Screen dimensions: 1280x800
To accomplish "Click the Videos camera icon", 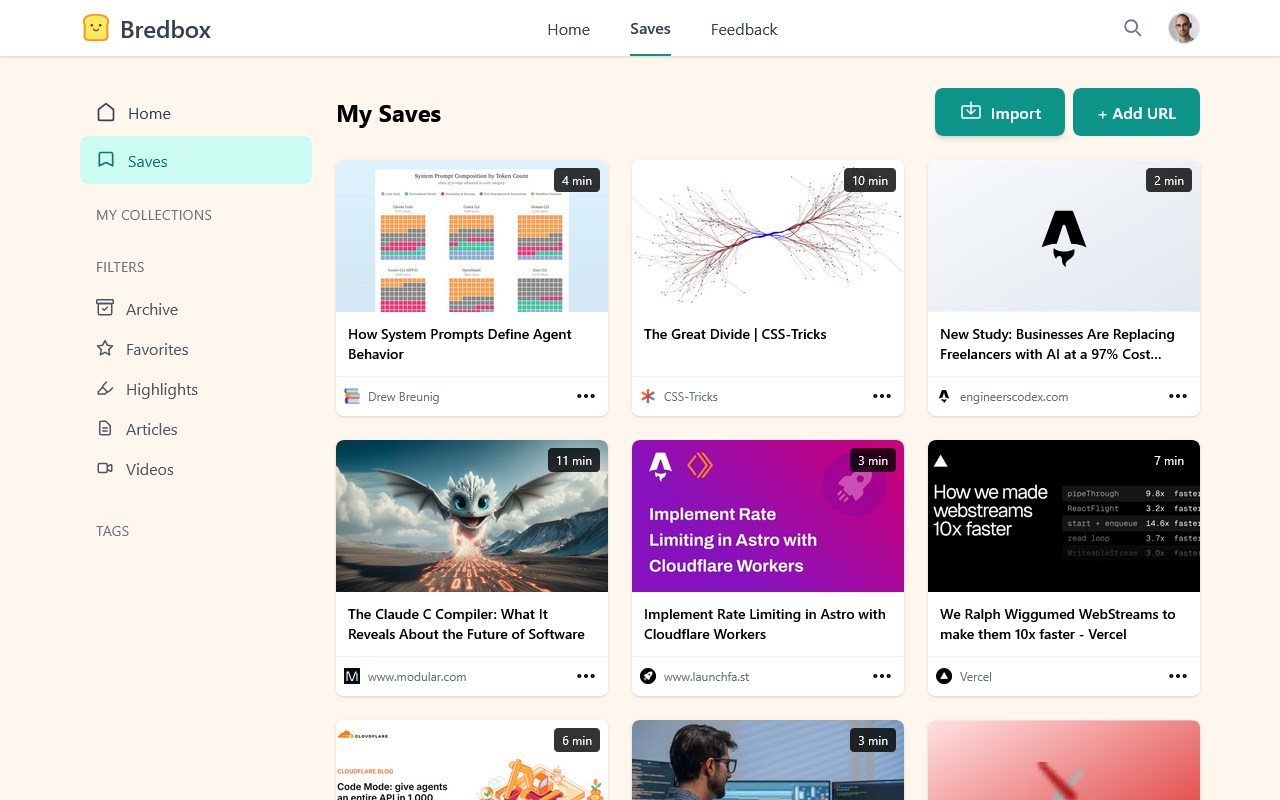I will click(x=105, y=468).
